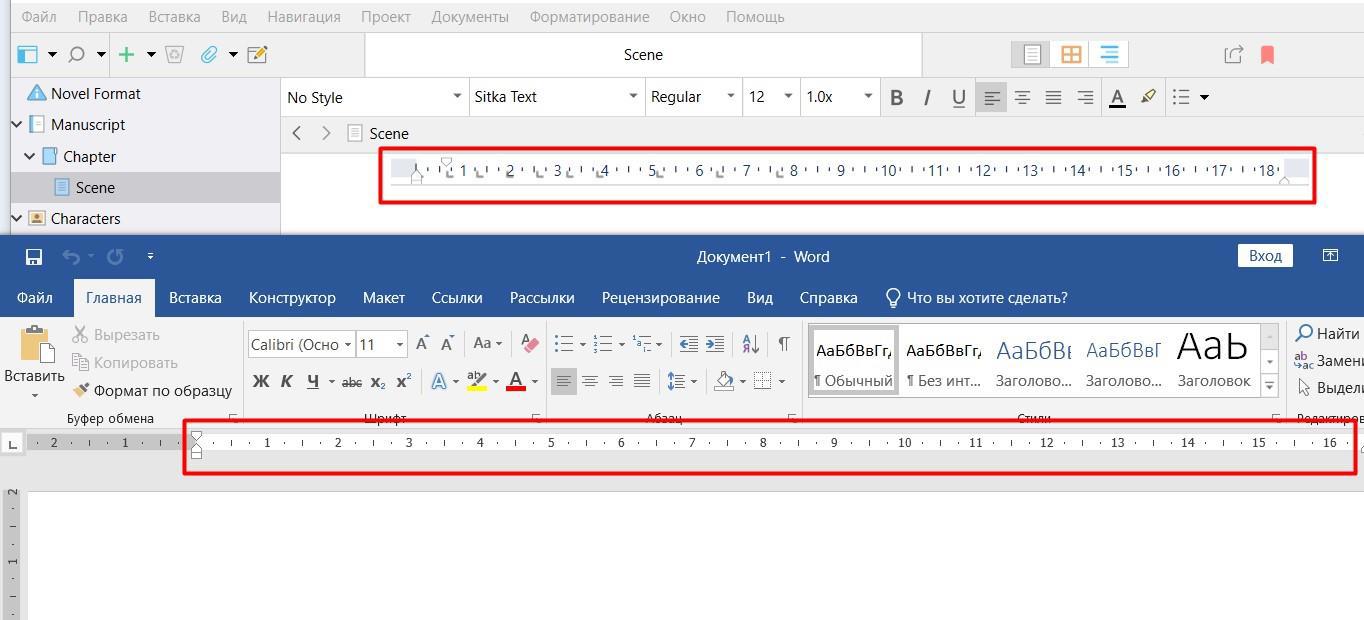Click increase indent in Word ribbon
Screen dimensions: 1364x620
click(715, 344)
